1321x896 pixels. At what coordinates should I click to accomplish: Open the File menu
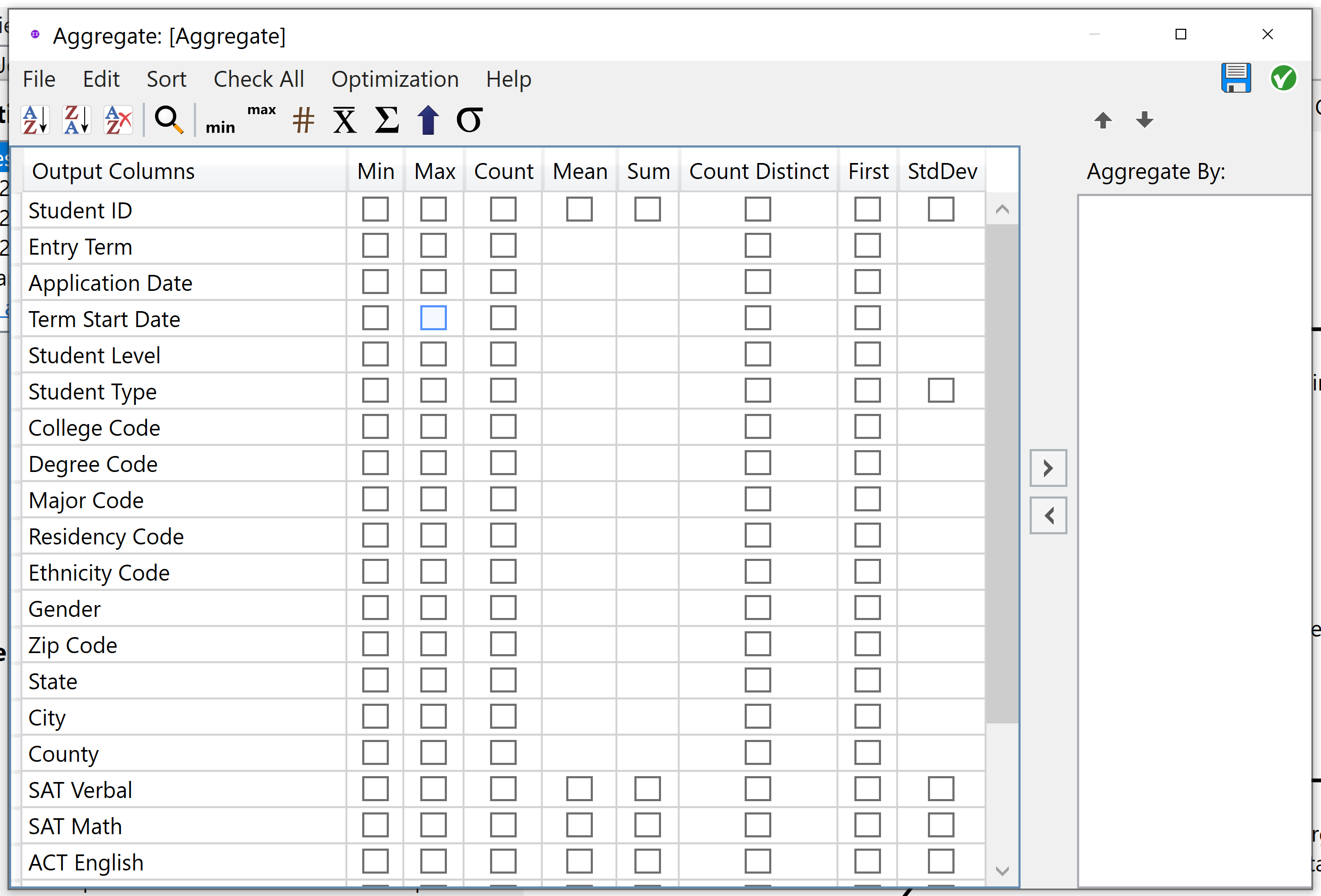[39, 79]
